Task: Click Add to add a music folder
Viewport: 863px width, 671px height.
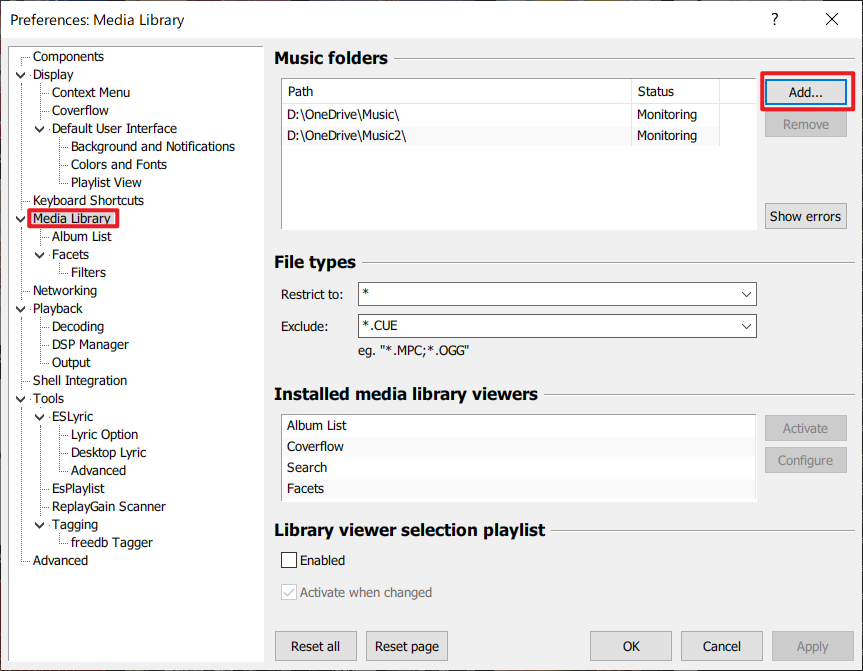Action: (805, 91)
